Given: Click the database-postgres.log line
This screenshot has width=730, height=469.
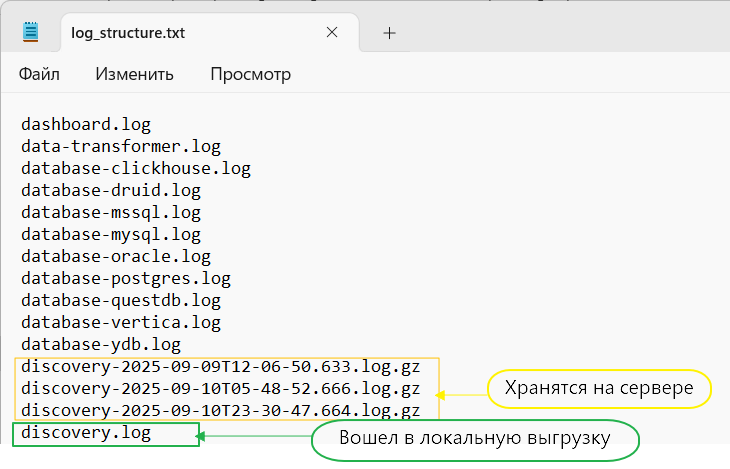Looking at the screenshot, I should point(125,278).
